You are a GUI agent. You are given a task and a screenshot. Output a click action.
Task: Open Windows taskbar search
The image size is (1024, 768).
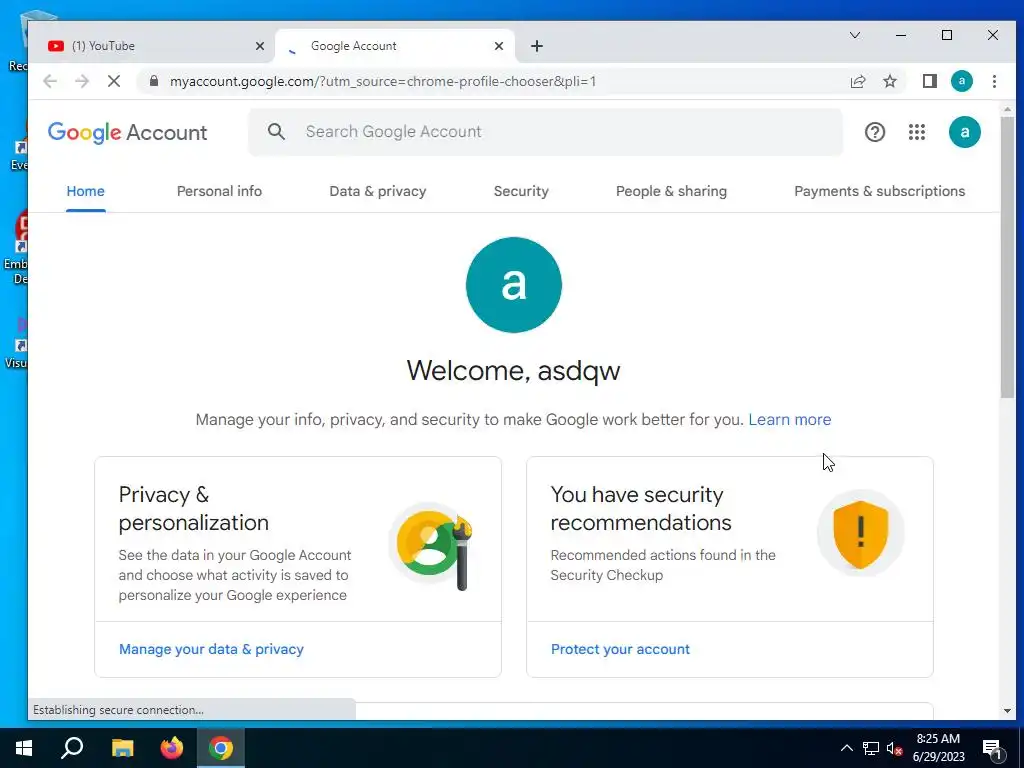pos(72,748)
